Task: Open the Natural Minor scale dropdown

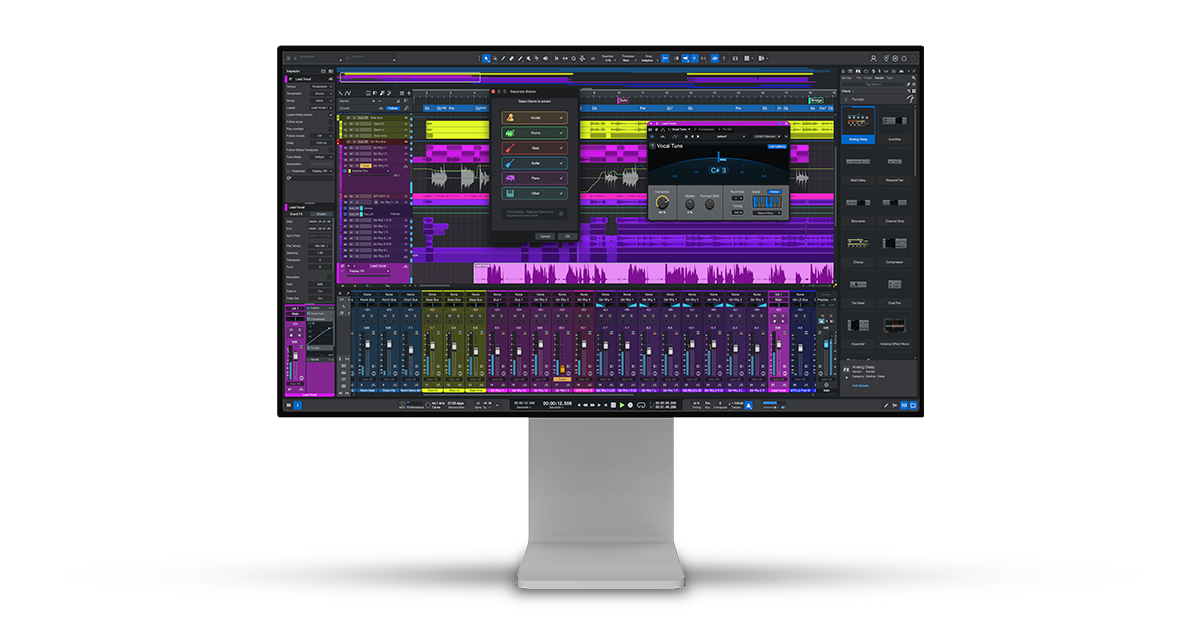Action: point(767,213)
